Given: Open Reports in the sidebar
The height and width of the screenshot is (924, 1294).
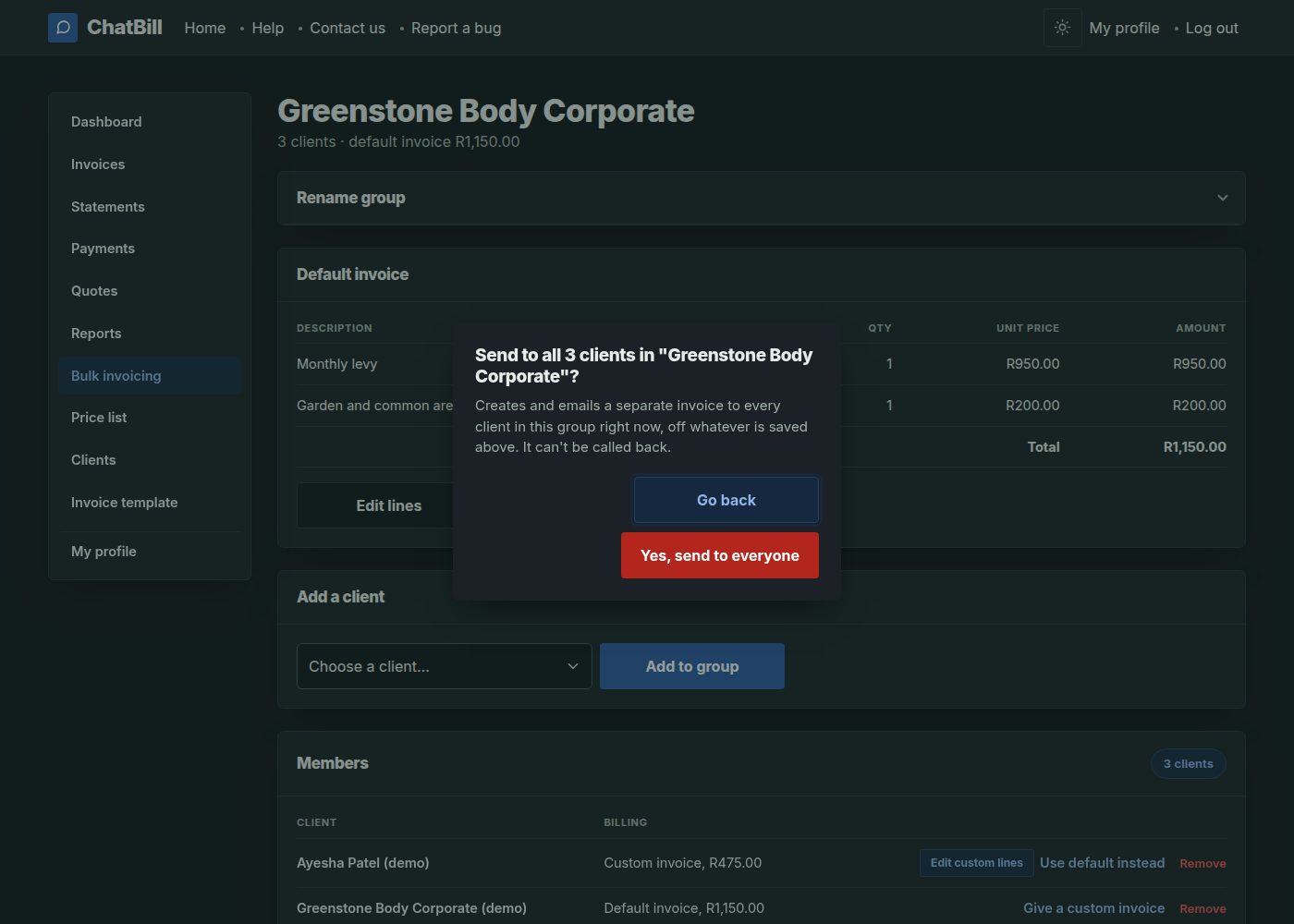Looking at the screenshot, I should [x=150, y=334].
